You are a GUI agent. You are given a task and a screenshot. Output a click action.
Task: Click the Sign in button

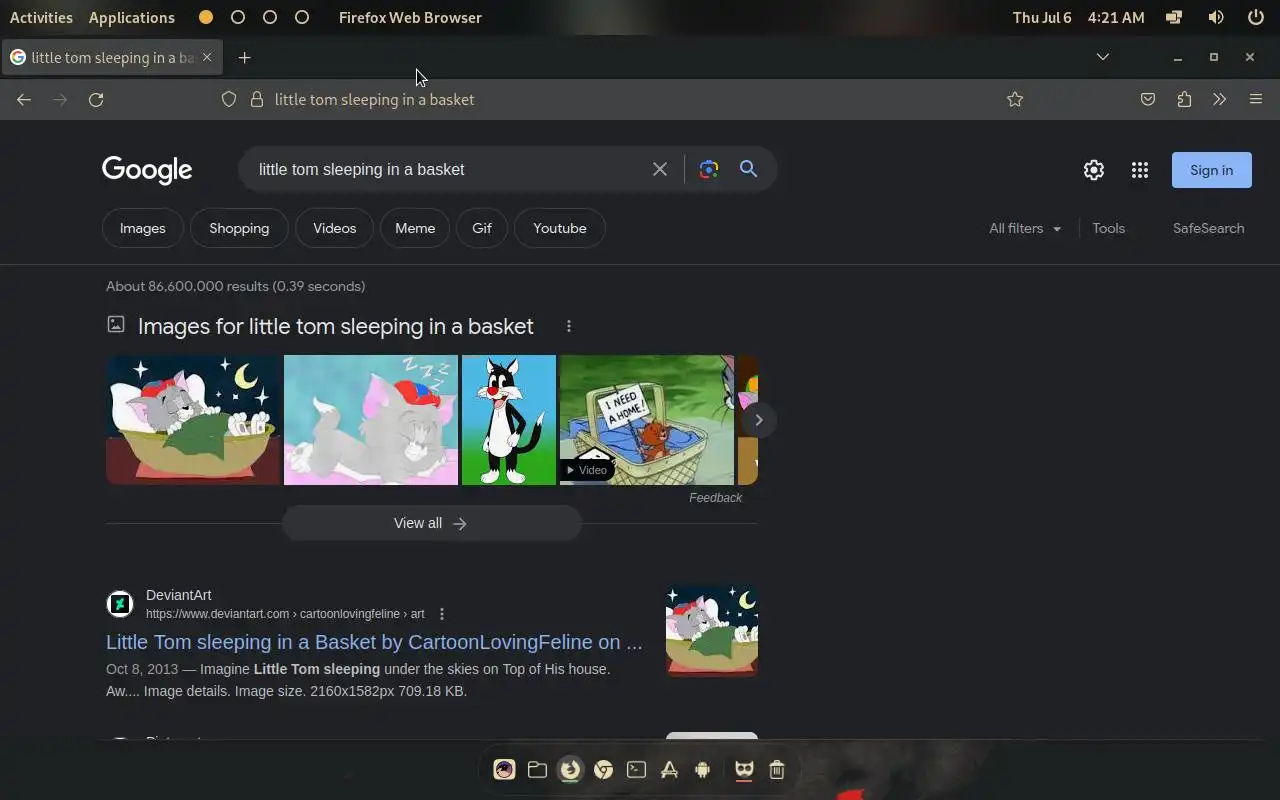pyautogui.click(x=1212, y=170)
